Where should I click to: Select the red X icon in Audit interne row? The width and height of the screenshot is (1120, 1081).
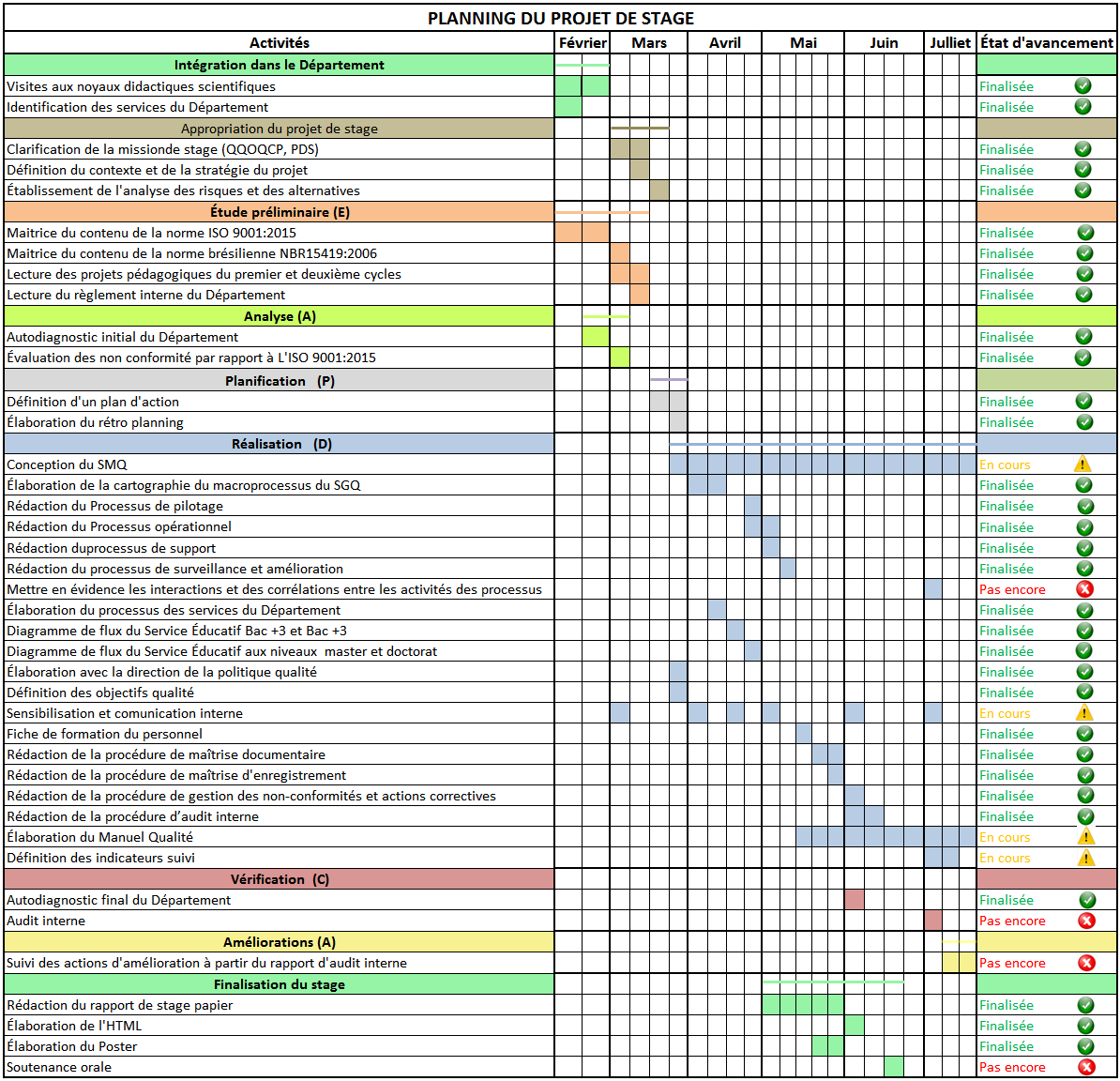pos(1086,921)
